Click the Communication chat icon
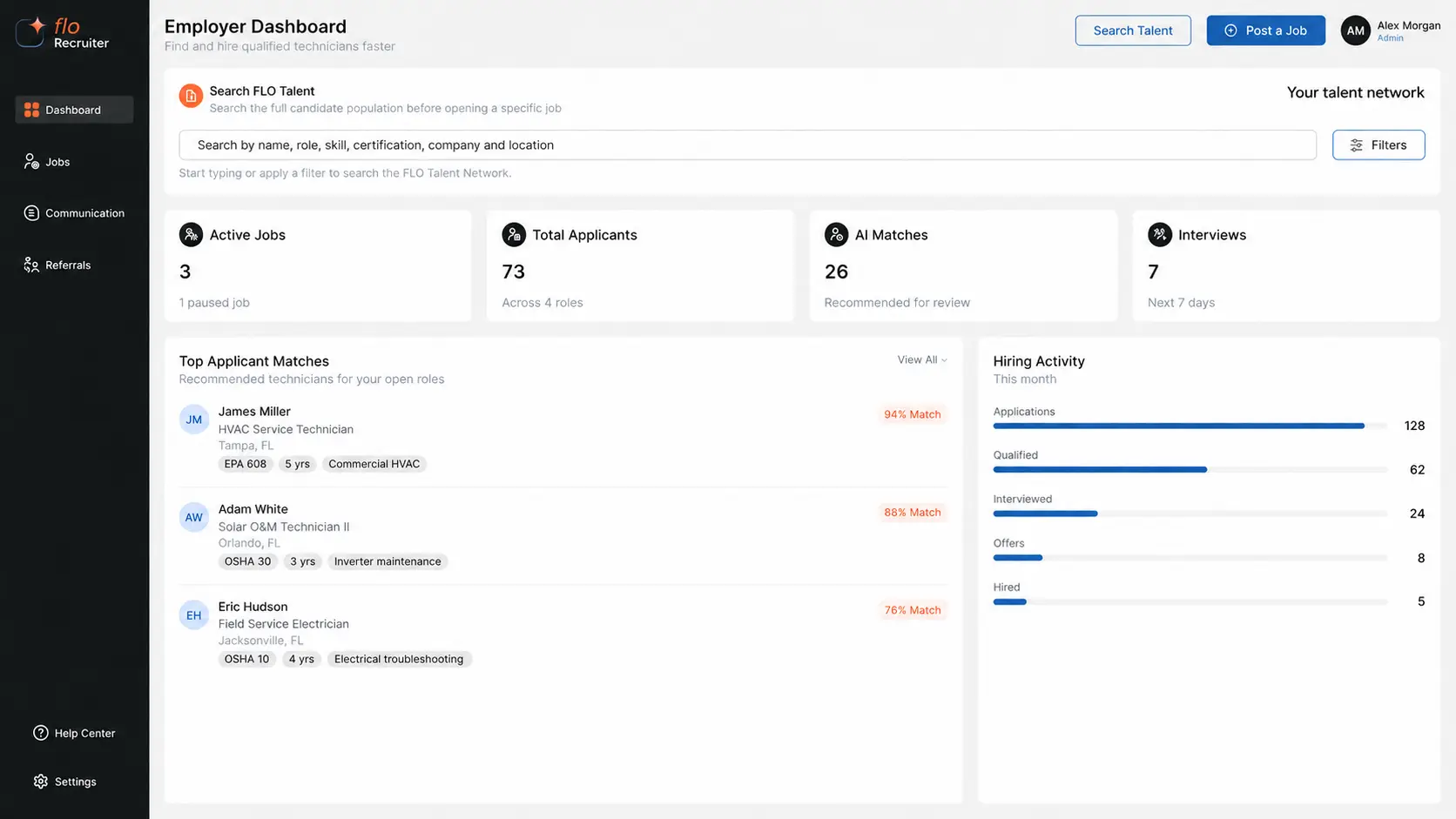The image size is (1456, 819). pos(31,213)
